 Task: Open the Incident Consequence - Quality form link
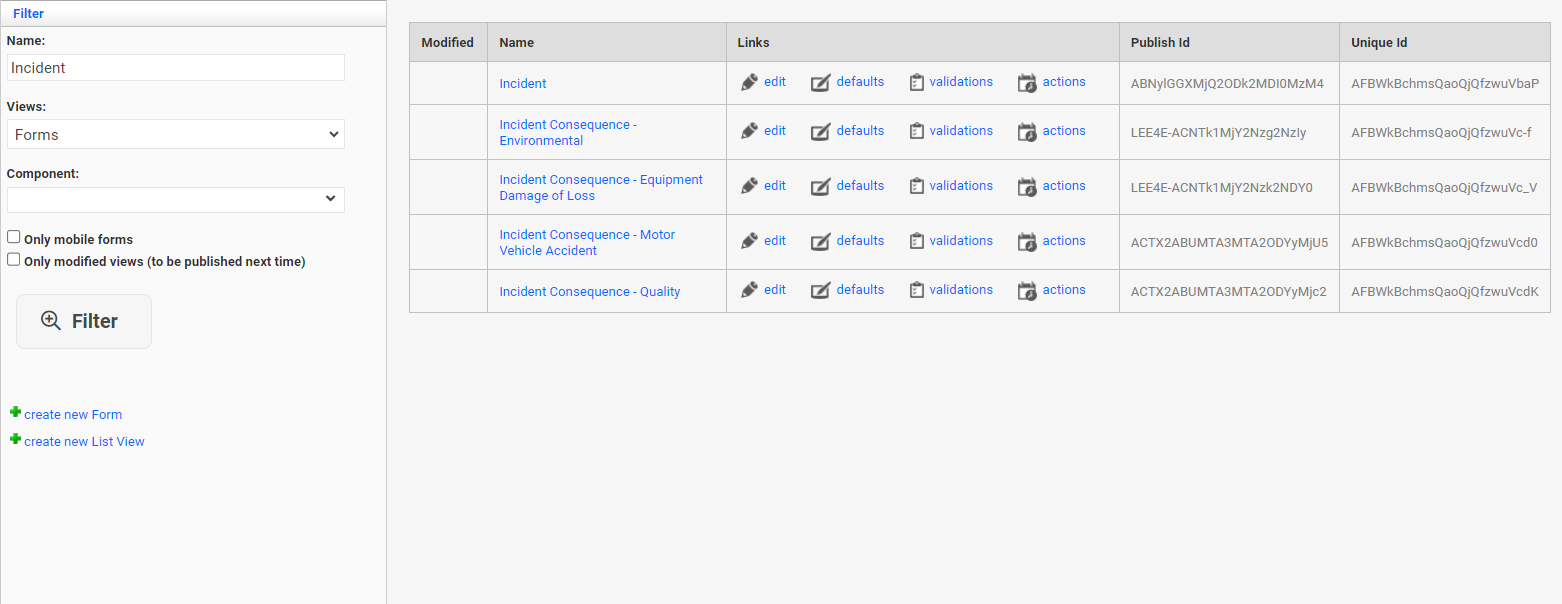coord(590,292)
